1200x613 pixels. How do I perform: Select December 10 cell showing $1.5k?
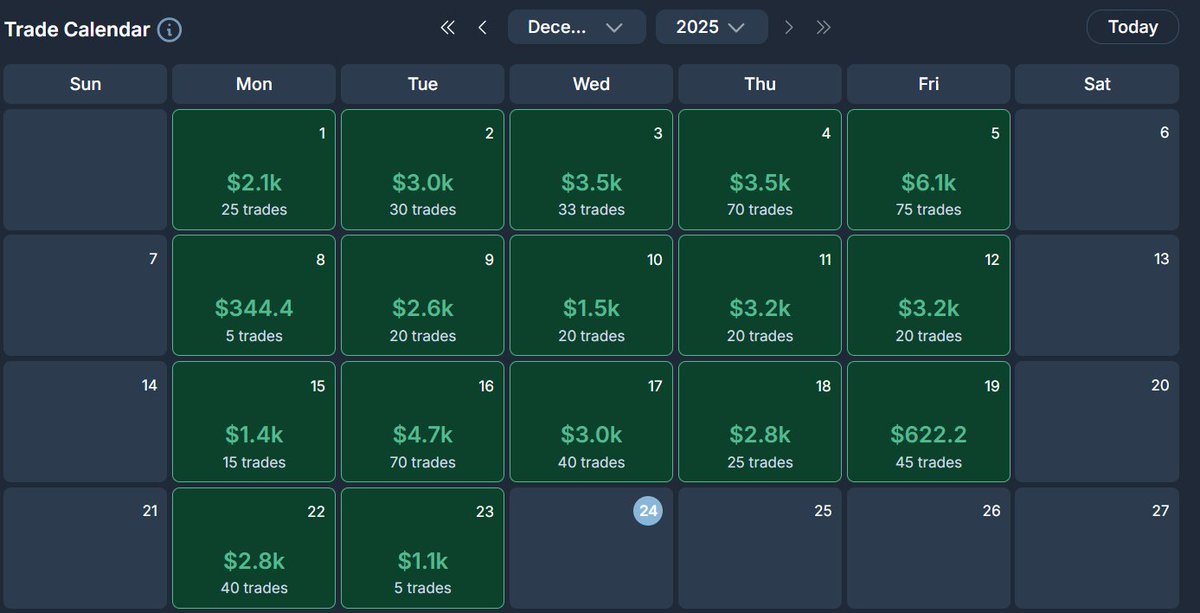591,296
